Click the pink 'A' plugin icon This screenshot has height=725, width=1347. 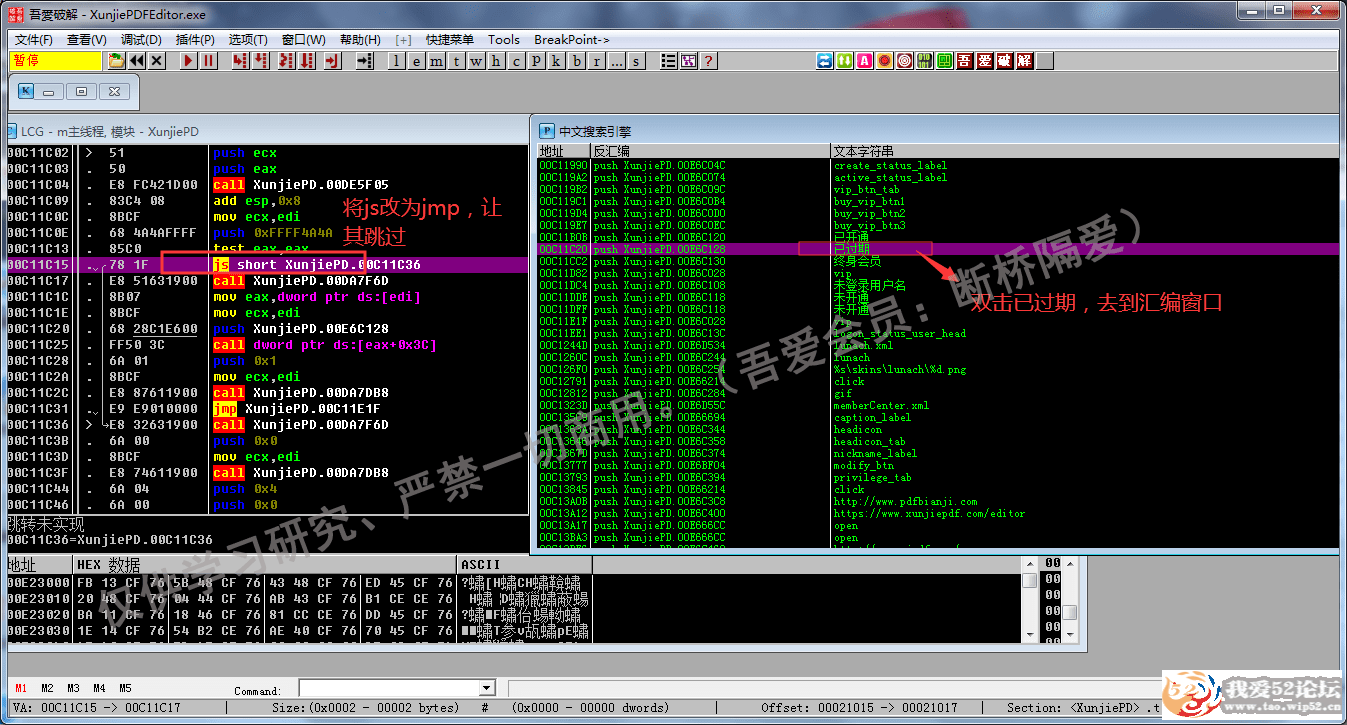tap(864, 61)
